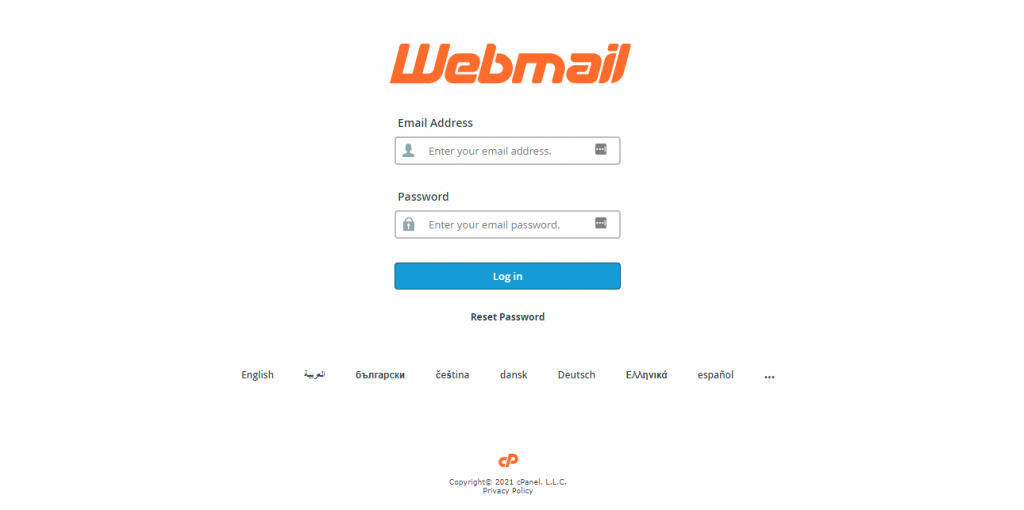Open password manager icon in password field

click(601, 223)
